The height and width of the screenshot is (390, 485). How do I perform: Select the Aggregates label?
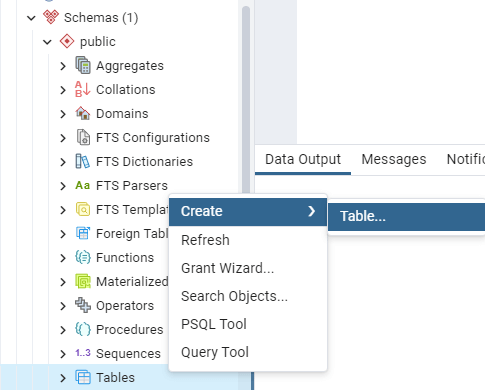pos(130,66)
